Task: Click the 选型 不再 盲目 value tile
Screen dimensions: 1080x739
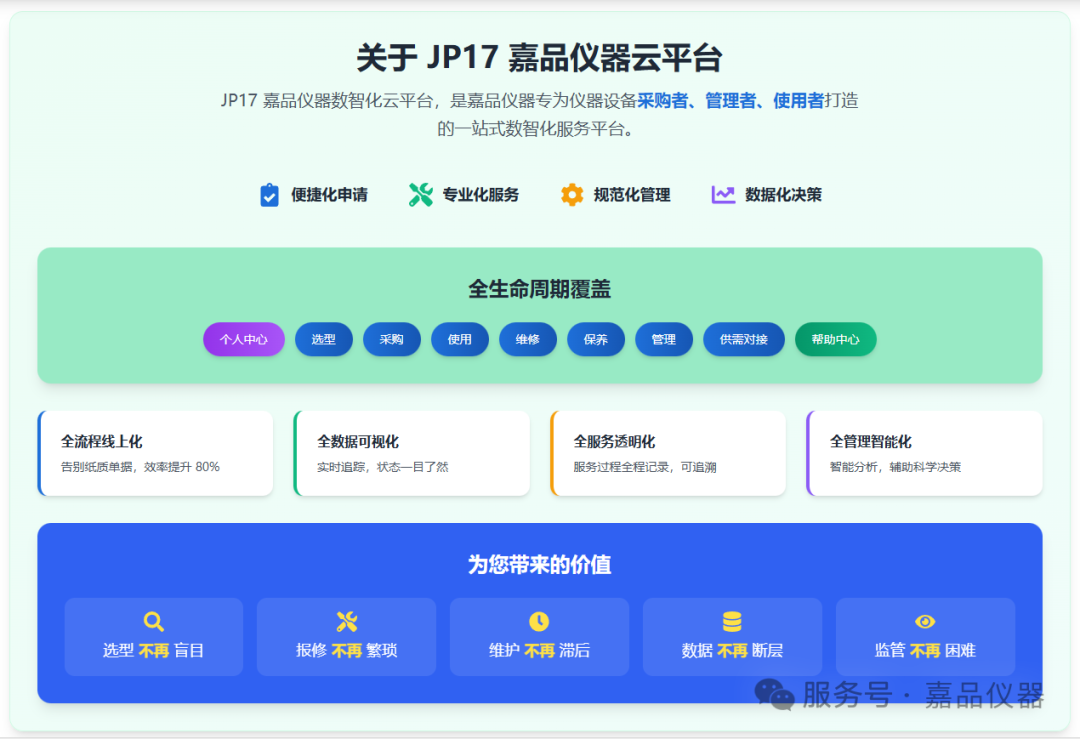Action: pyautogui.click(x=154, y=637)
